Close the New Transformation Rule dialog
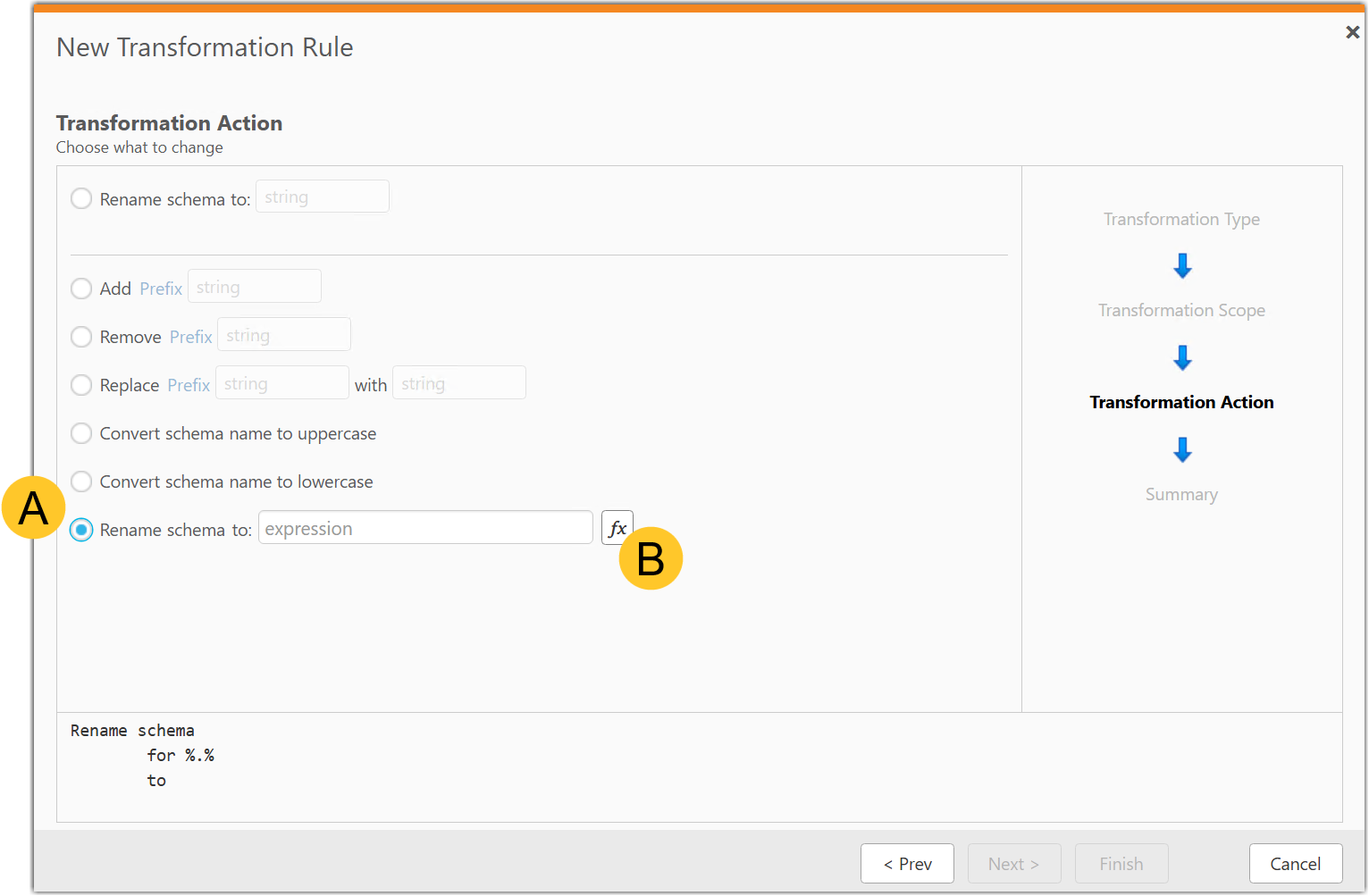The image size is (1369, 896). [1352, 32]
